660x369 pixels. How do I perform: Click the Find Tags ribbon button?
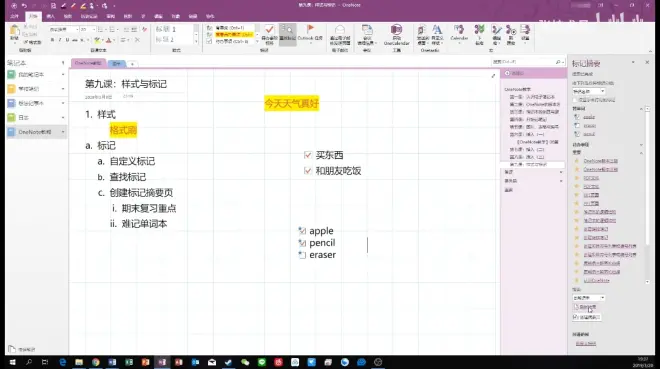click(287, 34)
